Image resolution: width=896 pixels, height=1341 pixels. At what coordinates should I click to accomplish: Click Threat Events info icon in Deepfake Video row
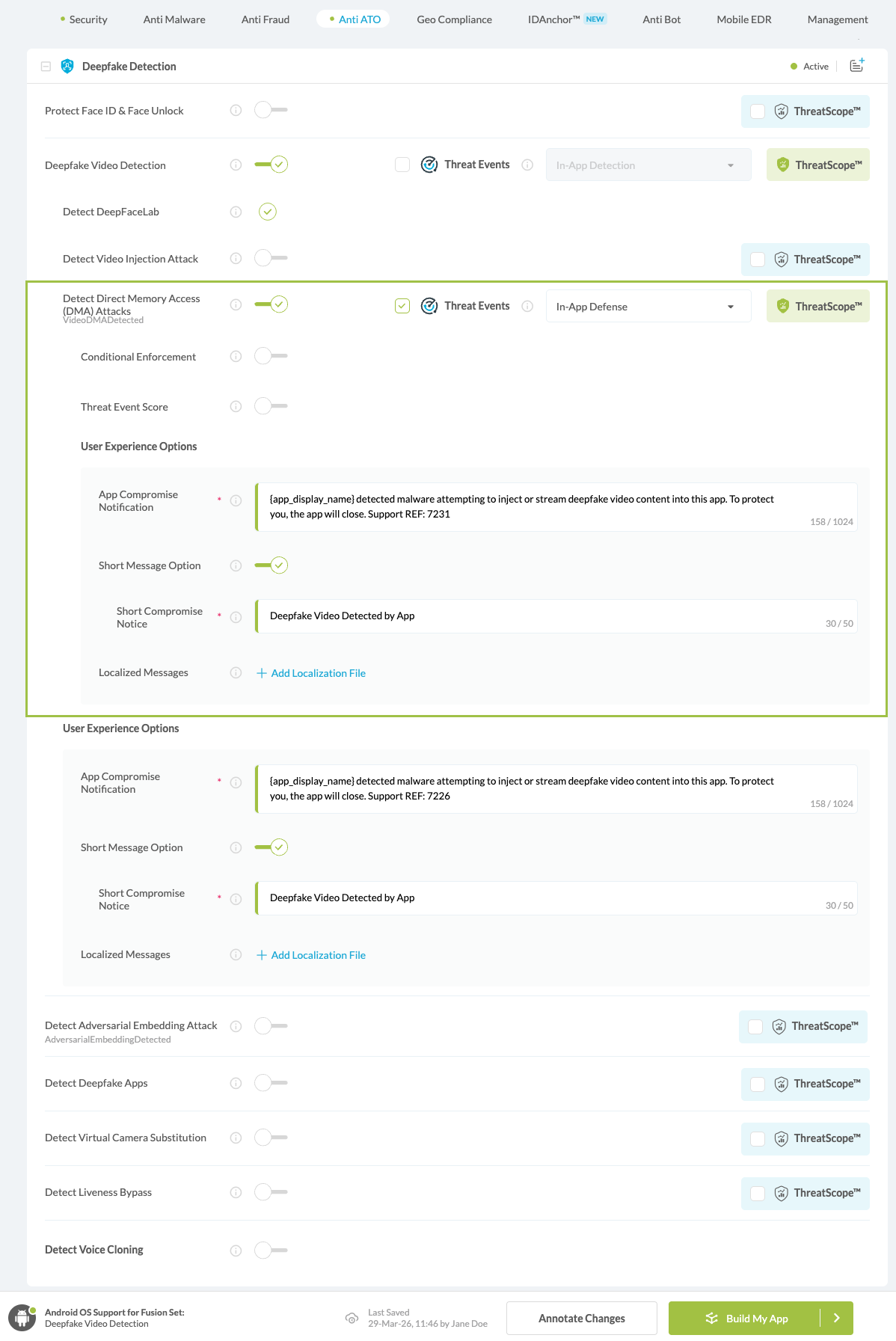pyautogui.click(x=527, y=165)
